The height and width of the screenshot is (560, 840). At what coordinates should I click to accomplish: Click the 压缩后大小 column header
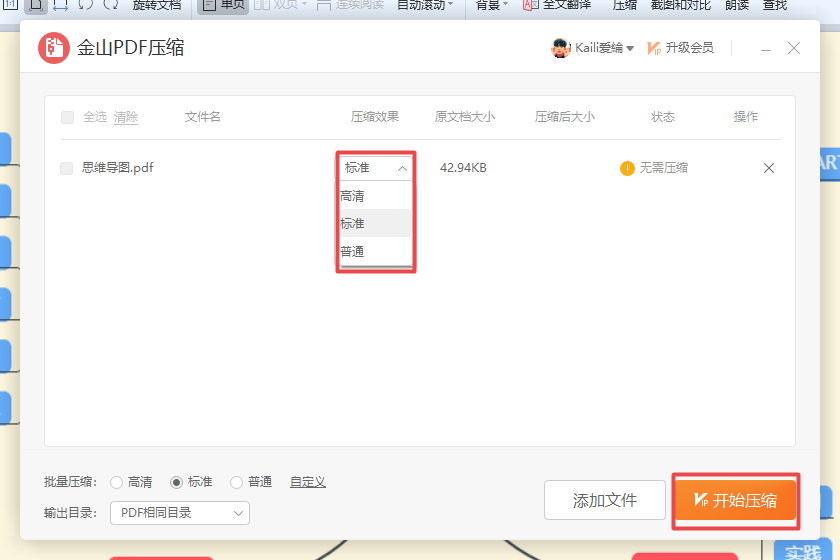coord(565,117)
